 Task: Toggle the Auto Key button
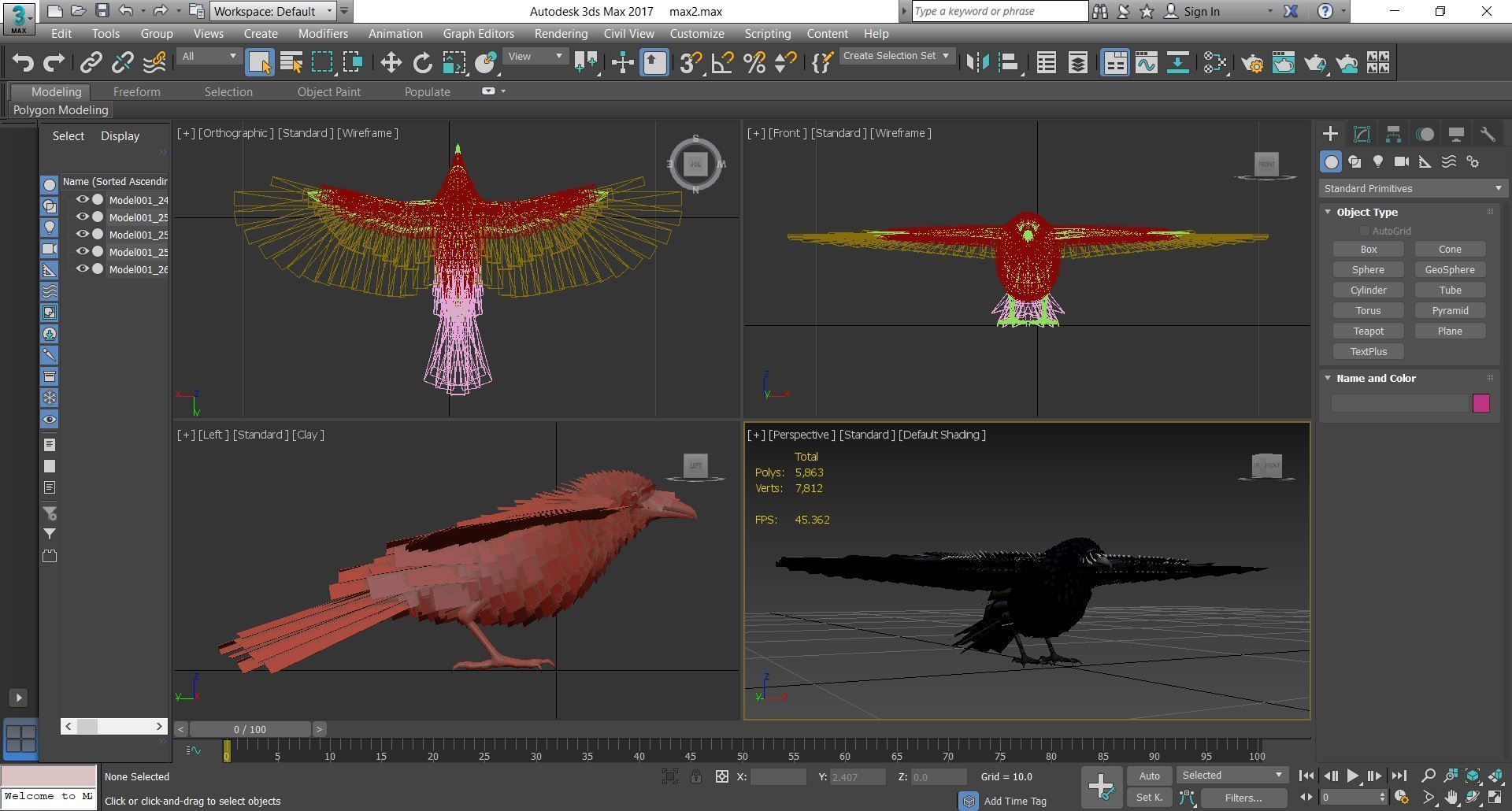[1149, 776]
